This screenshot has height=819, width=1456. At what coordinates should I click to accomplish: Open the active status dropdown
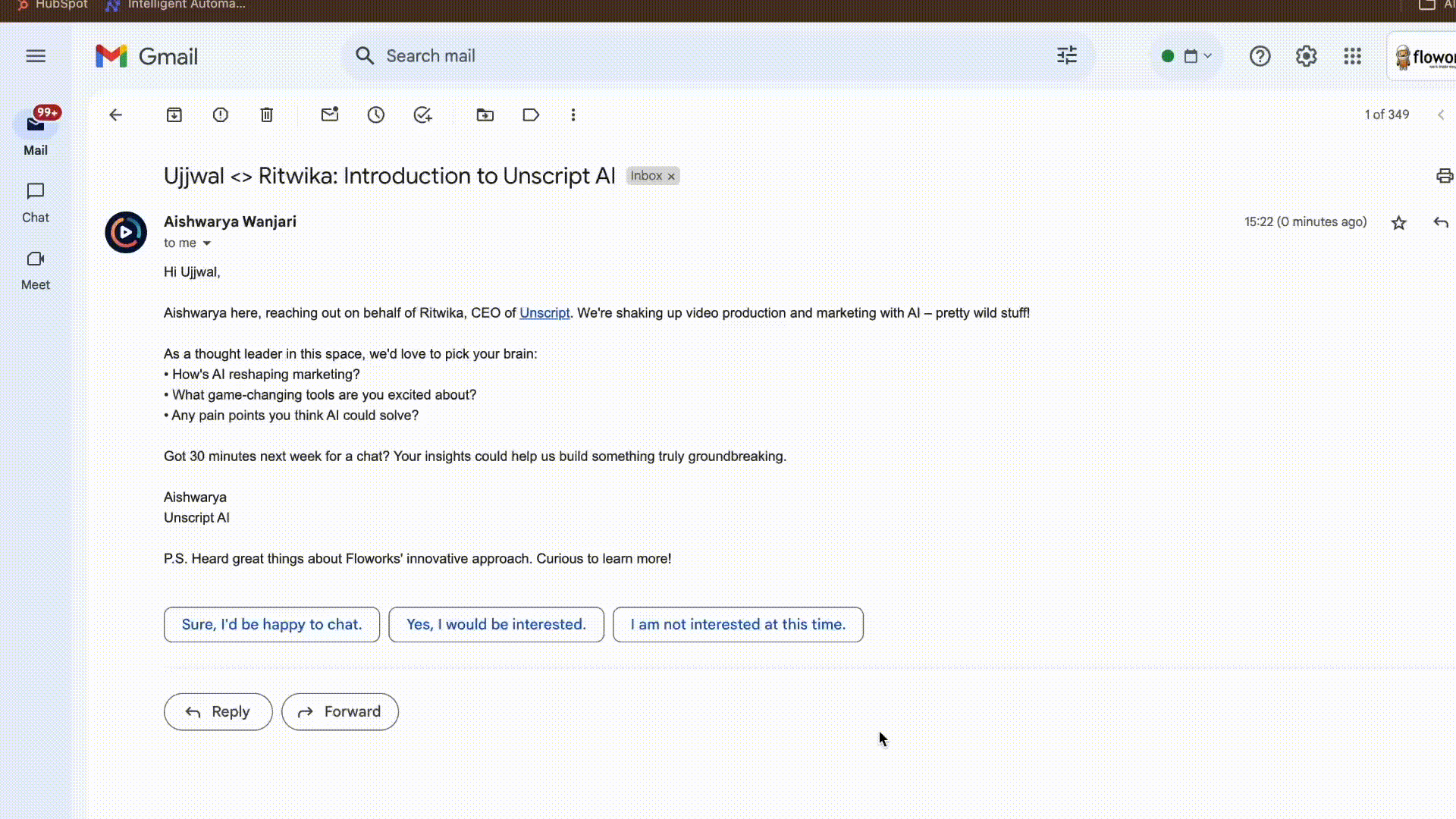click(x=1188, y=56)
